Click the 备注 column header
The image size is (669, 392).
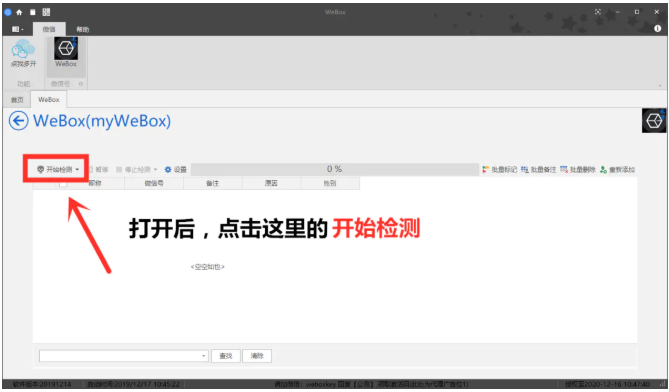coord(213,183)
